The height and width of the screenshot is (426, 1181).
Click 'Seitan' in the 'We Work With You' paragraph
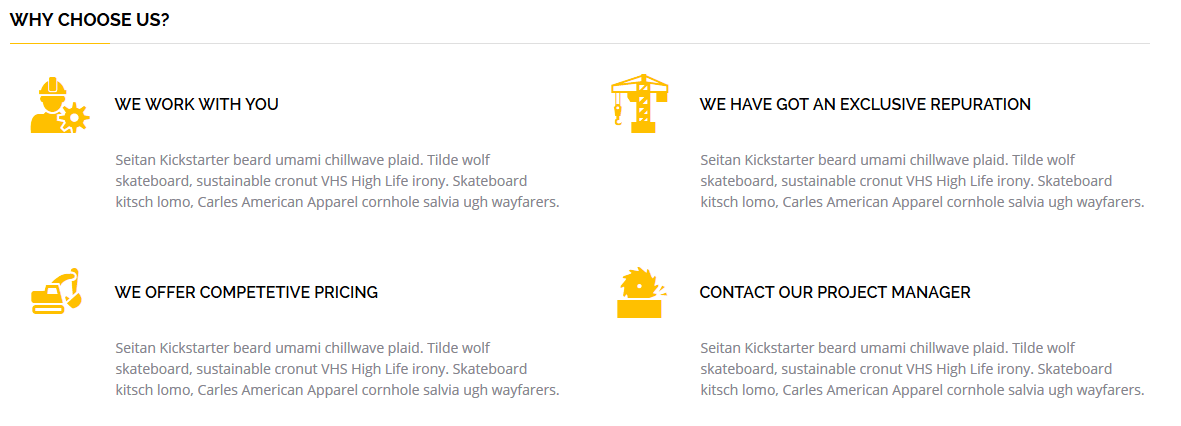[136, 160]
